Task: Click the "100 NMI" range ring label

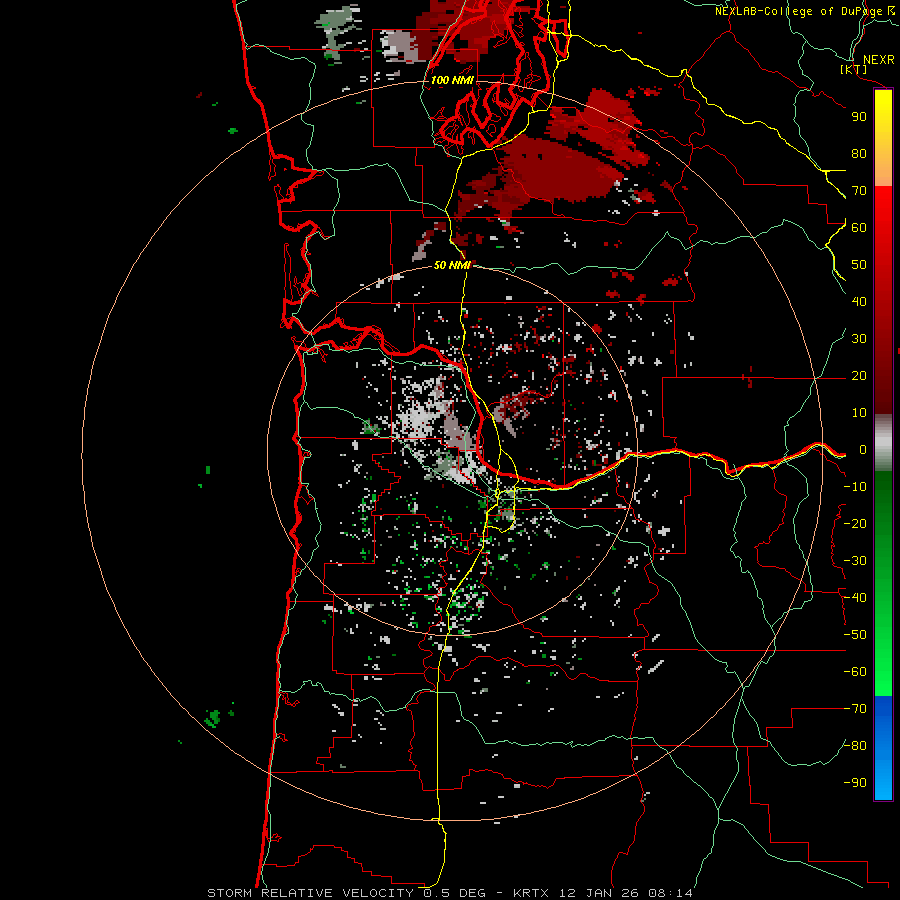Action: click(x=452, y=80)
